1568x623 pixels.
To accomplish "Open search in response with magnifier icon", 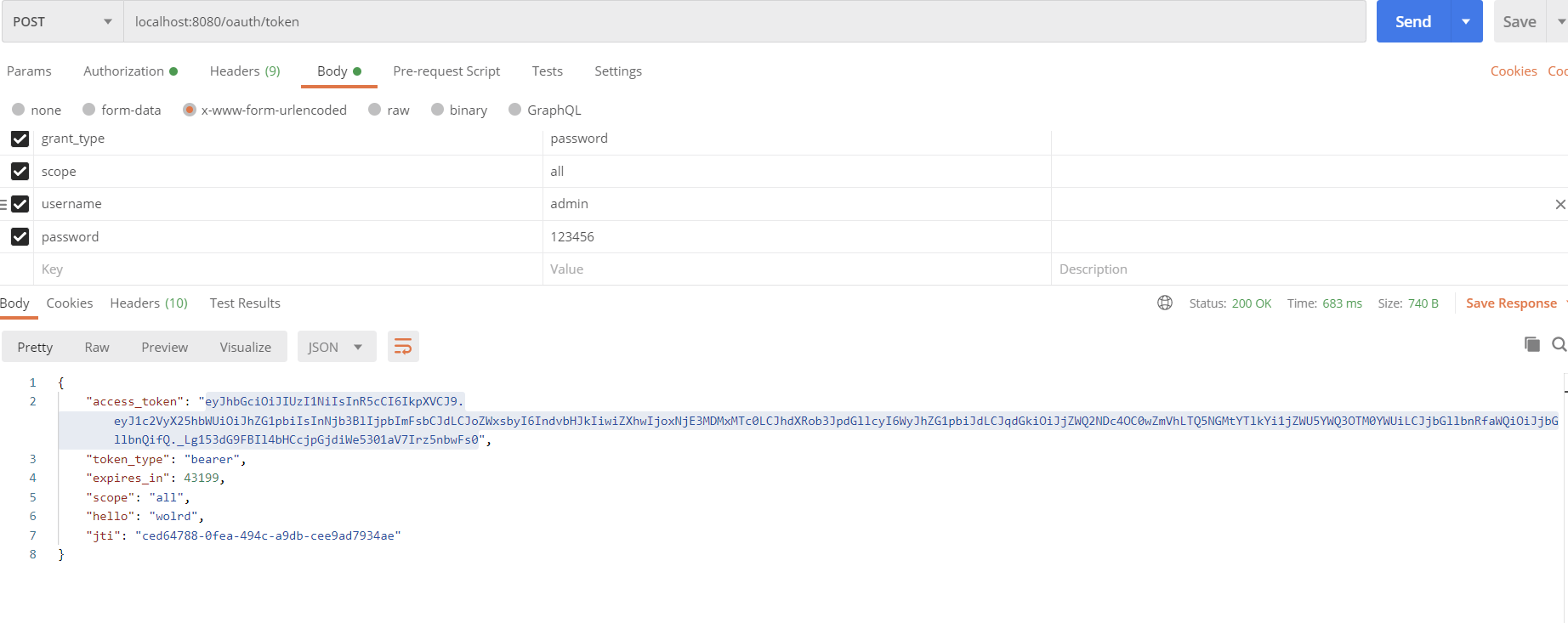I will click(1559, 344).
